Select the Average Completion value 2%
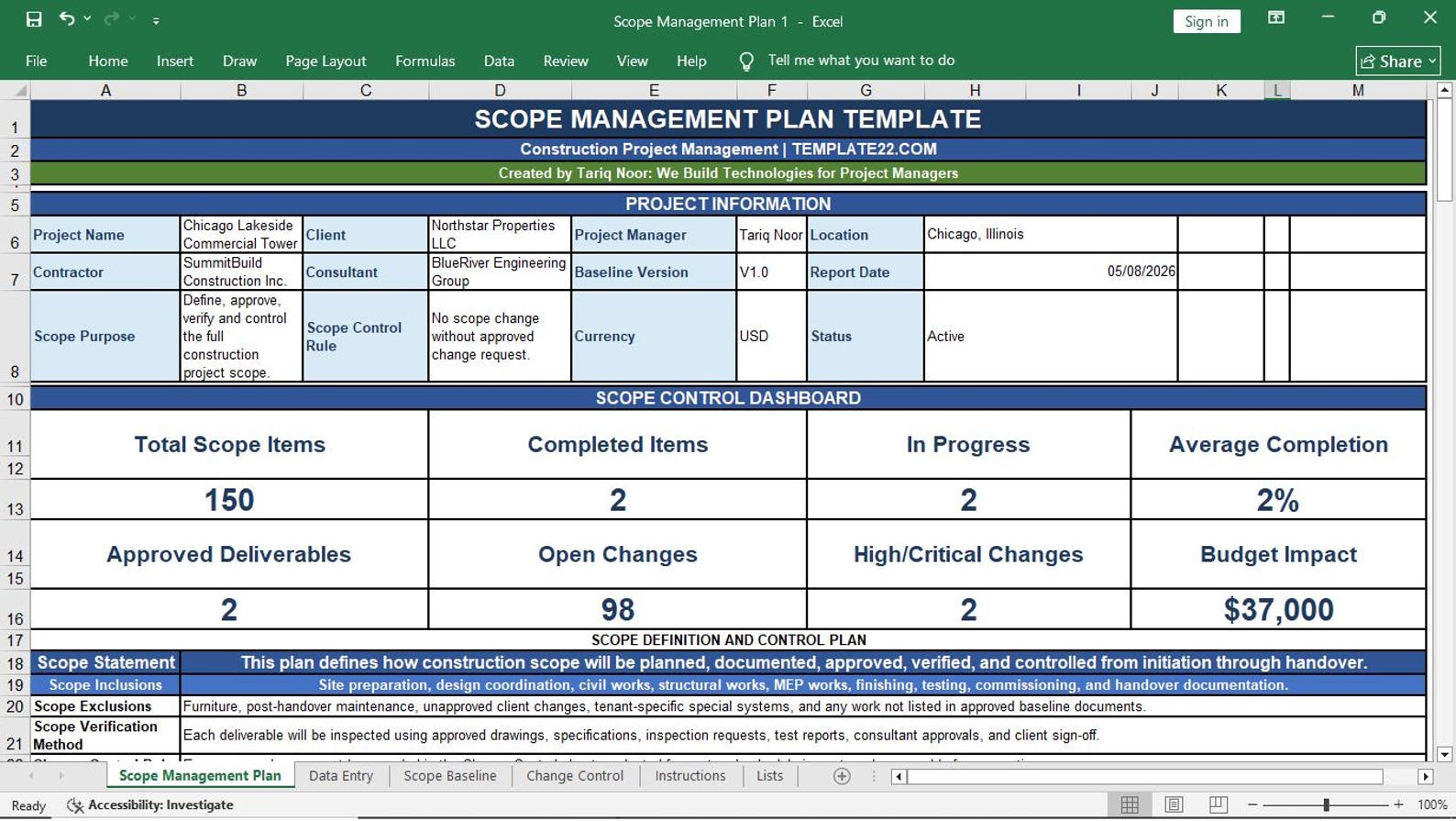The height and width of the screenshot is (821, 1456). [x=1278, y=500]
